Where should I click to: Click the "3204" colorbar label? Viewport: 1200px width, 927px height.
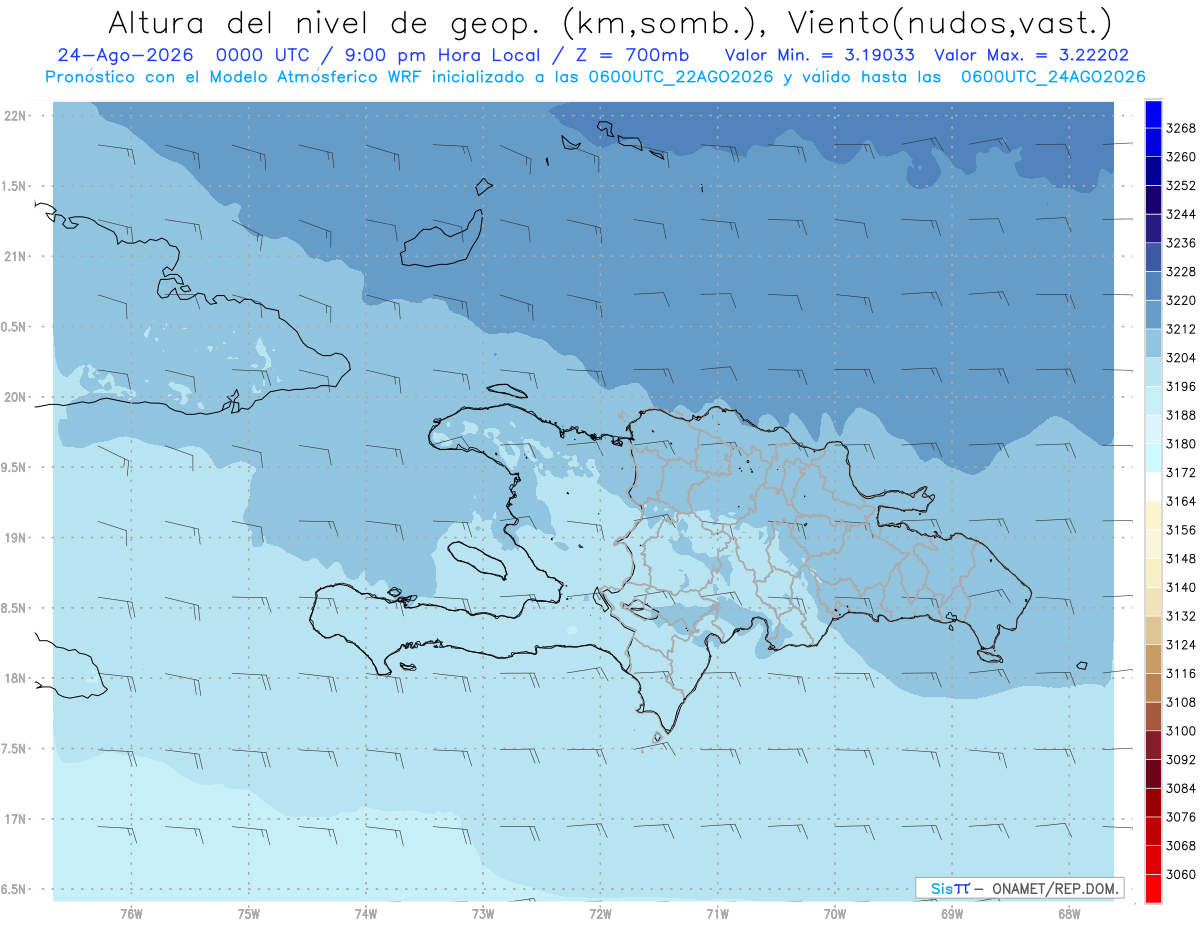tap(1181, 358)
